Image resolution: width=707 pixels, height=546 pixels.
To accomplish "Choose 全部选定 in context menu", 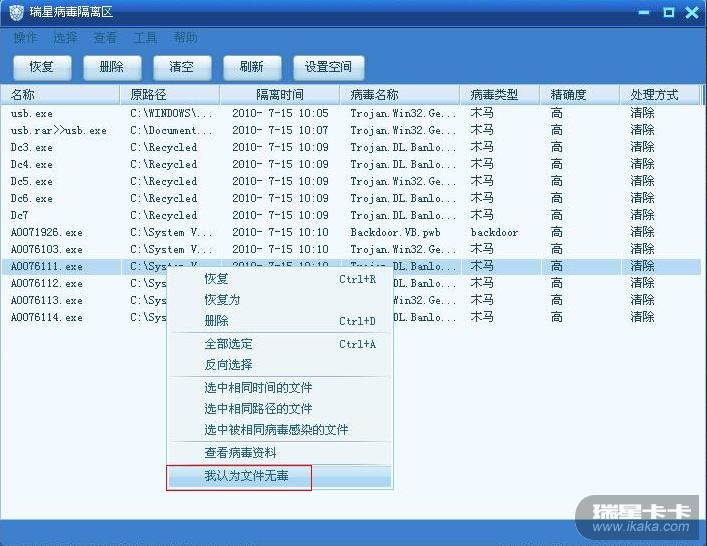I will click(280, 344).
